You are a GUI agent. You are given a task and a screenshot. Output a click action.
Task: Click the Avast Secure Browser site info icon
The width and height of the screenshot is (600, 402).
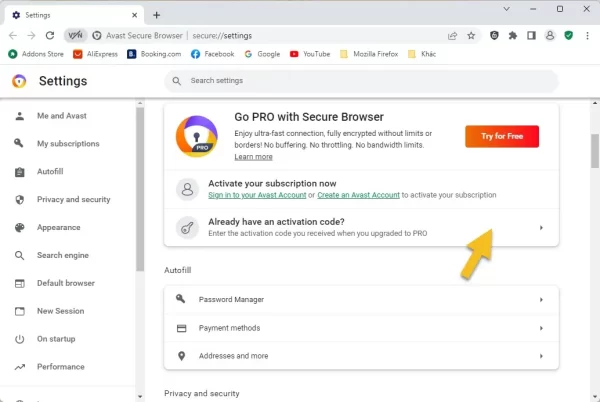[97, 36]
